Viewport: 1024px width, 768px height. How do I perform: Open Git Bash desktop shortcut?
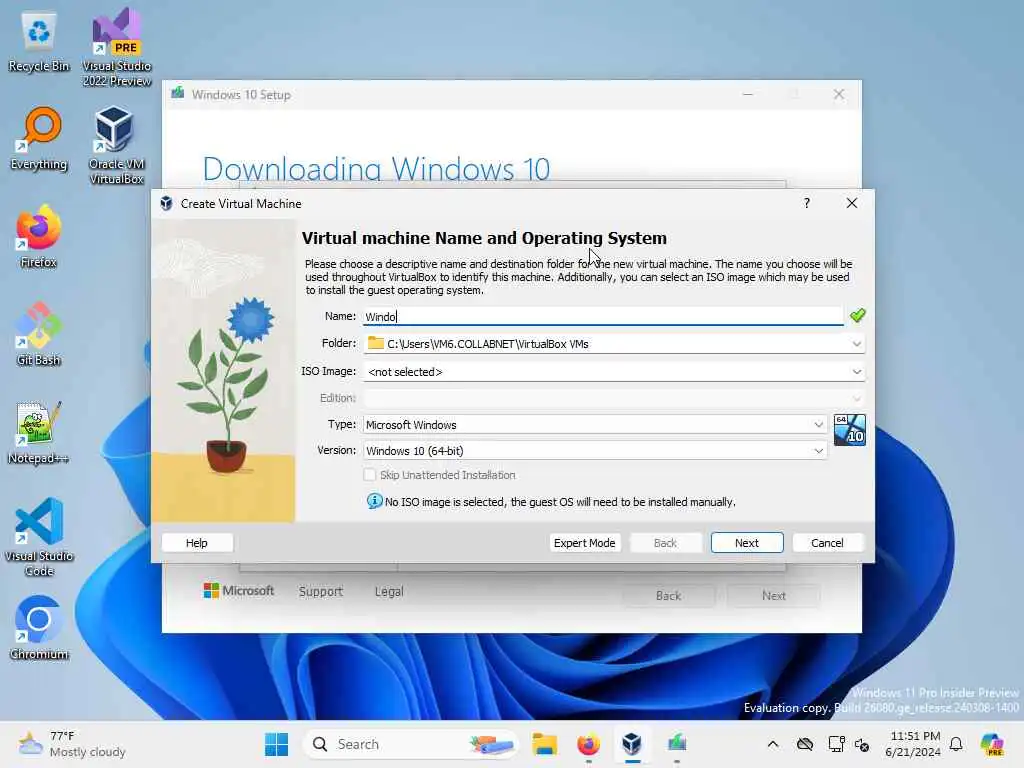[39, 334]
